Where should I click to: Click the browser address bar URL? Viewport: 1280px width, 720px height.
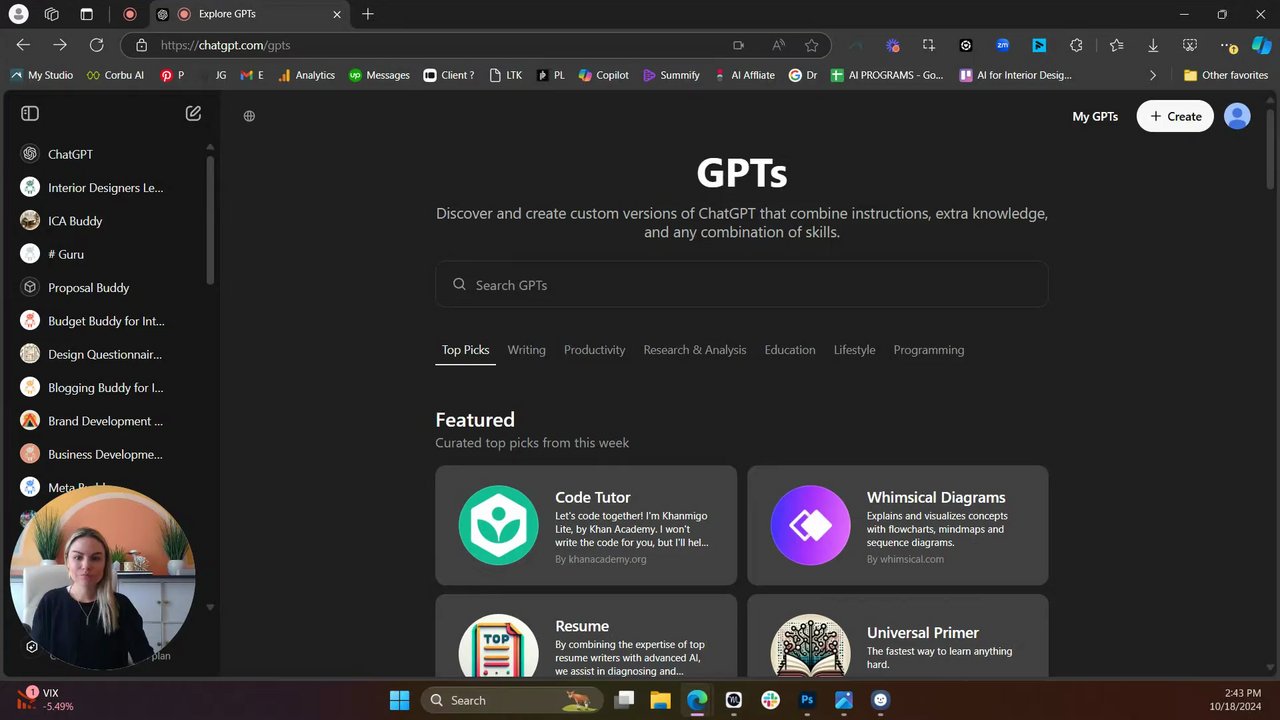[225, 45]
